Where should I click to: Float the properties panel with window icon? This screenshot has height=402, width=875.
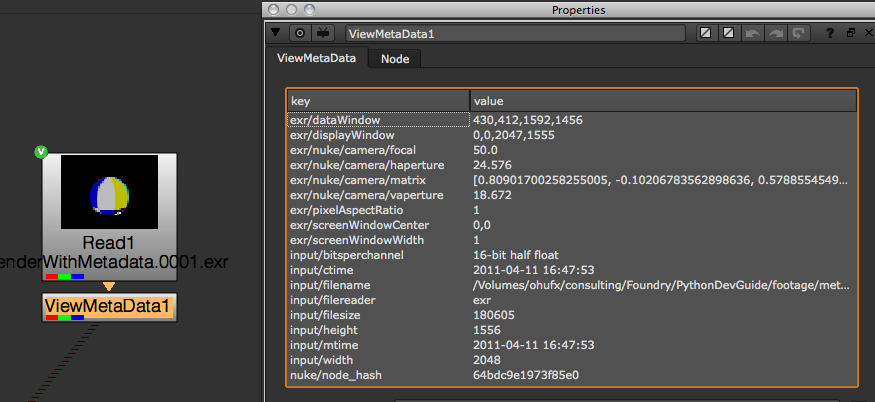(850, 33)
